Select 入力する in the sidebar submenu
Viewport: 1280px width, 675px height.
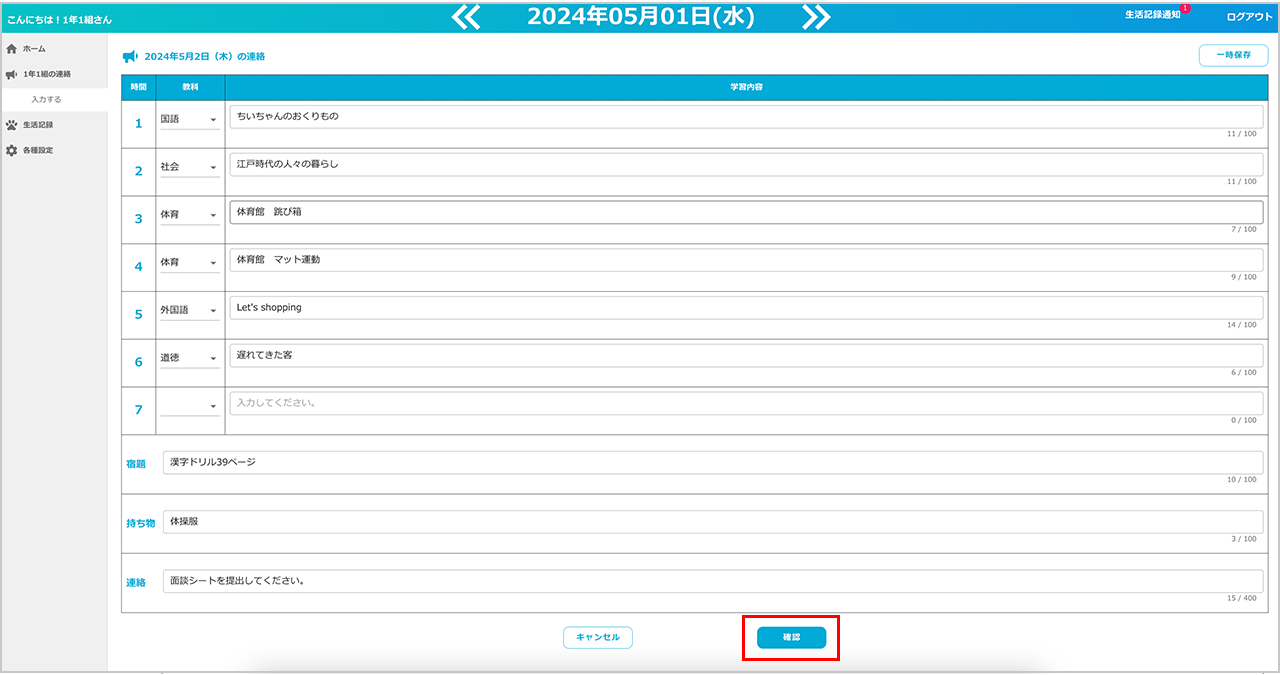(x=46, y=100)
